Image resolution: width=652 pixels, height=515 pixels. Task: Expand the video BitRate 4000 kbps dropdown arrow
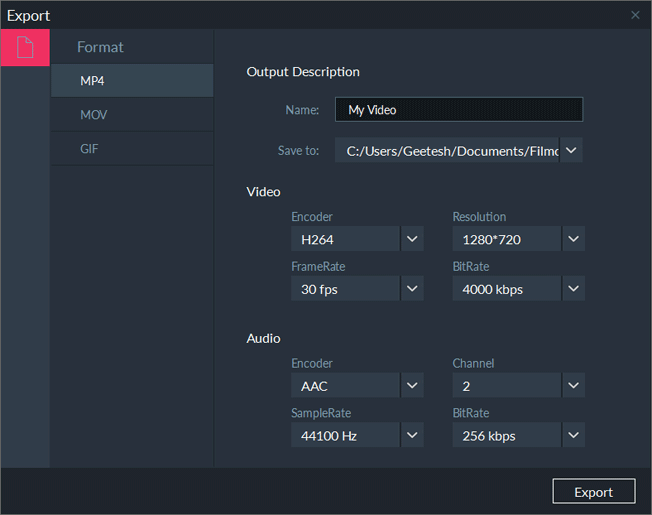(x=573, y=288)
